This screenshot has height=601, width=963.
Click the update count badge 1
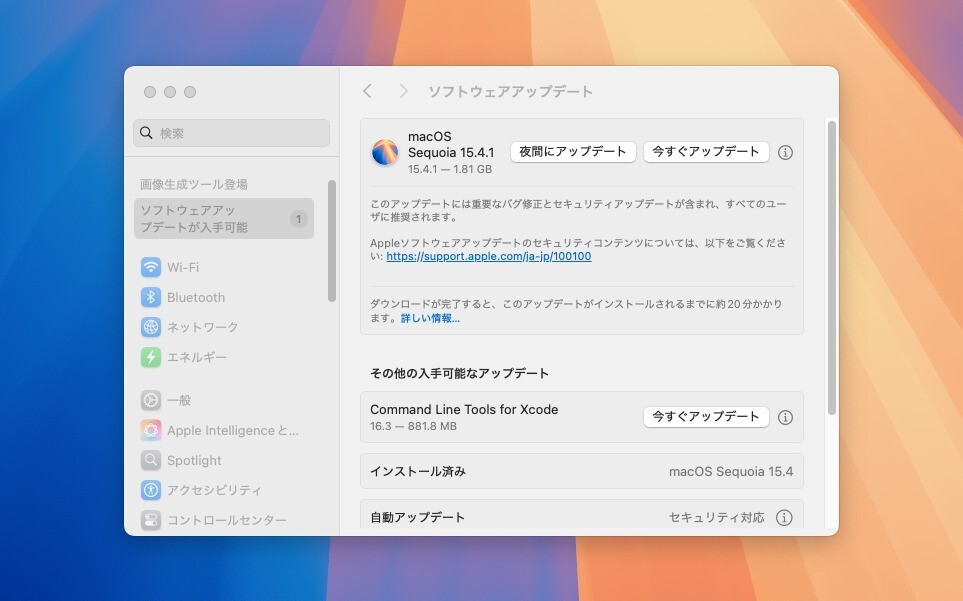298,219
